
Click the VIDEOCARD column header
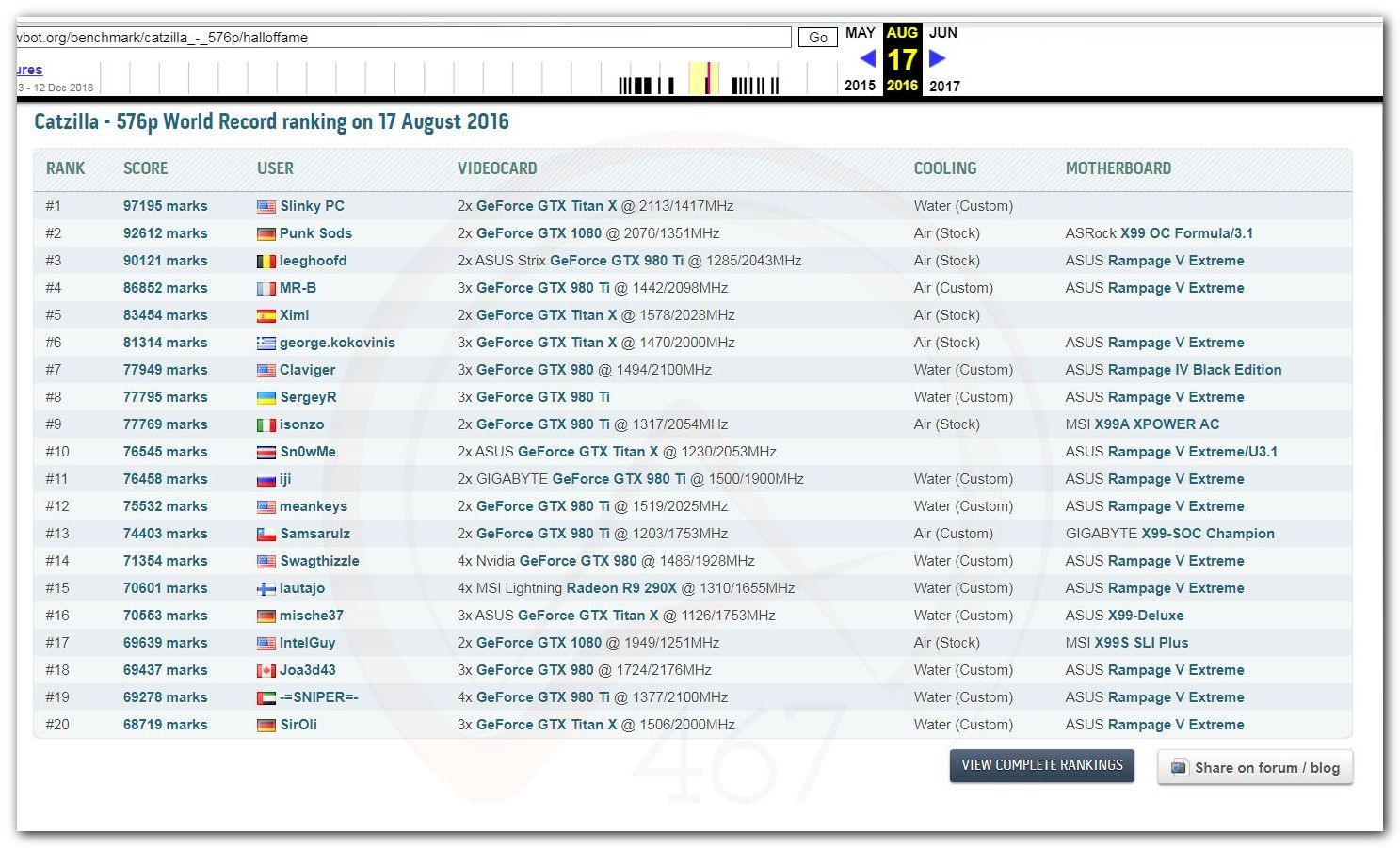tap(497, 168)
